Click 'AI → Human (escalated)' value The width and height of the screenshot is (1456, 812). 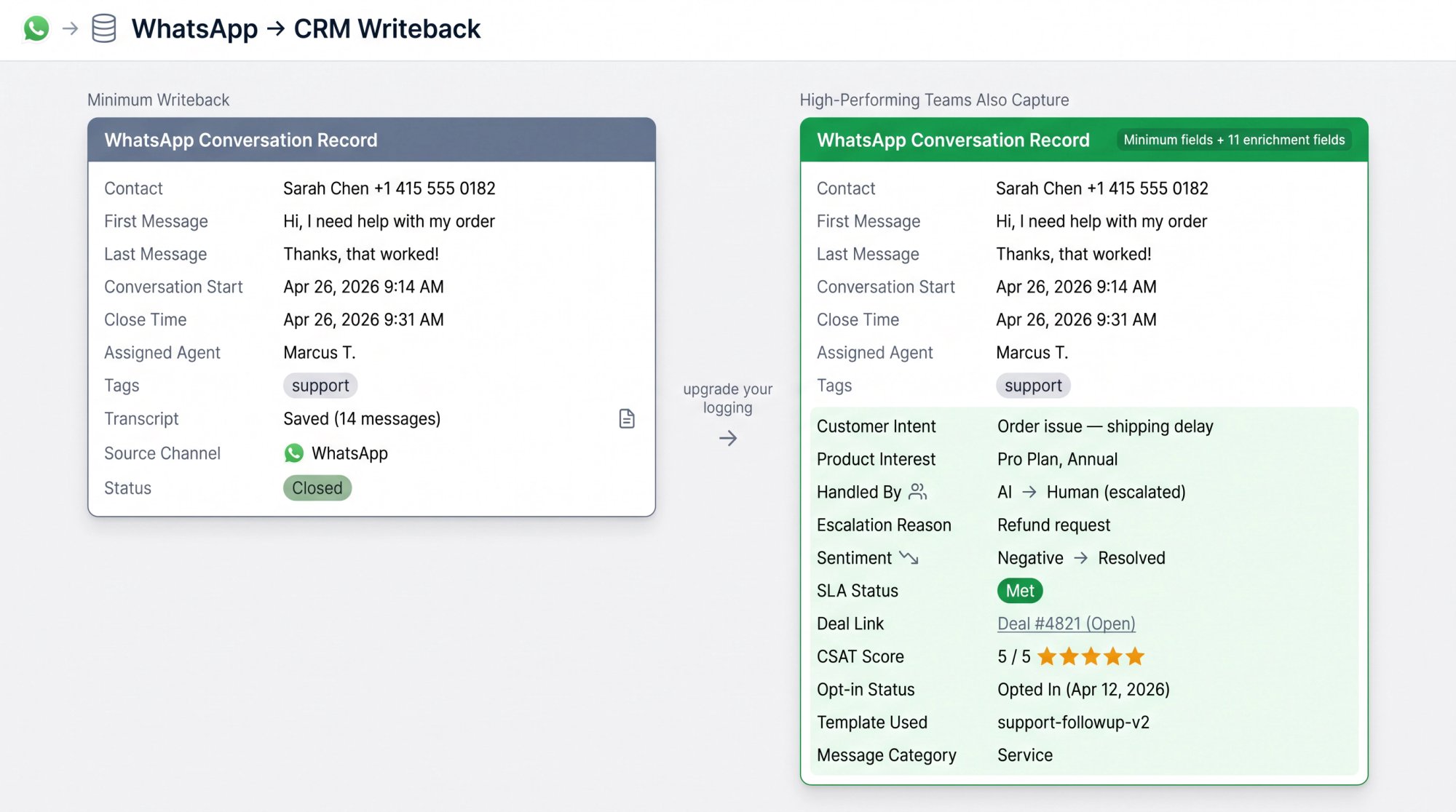1091,492
